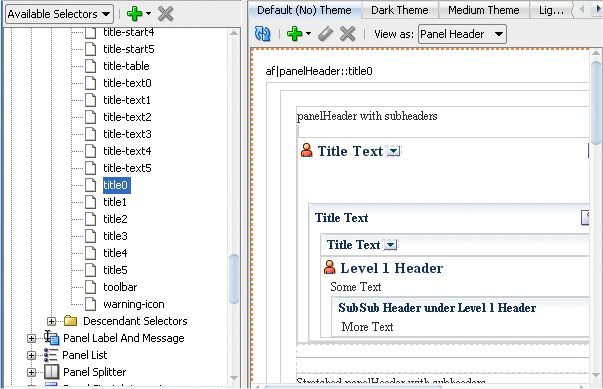Image resolution: width=603 pixels, height=389 pixels.
Task: Open the menu arrow beside nested Title Text
Action: coord(390,245)
